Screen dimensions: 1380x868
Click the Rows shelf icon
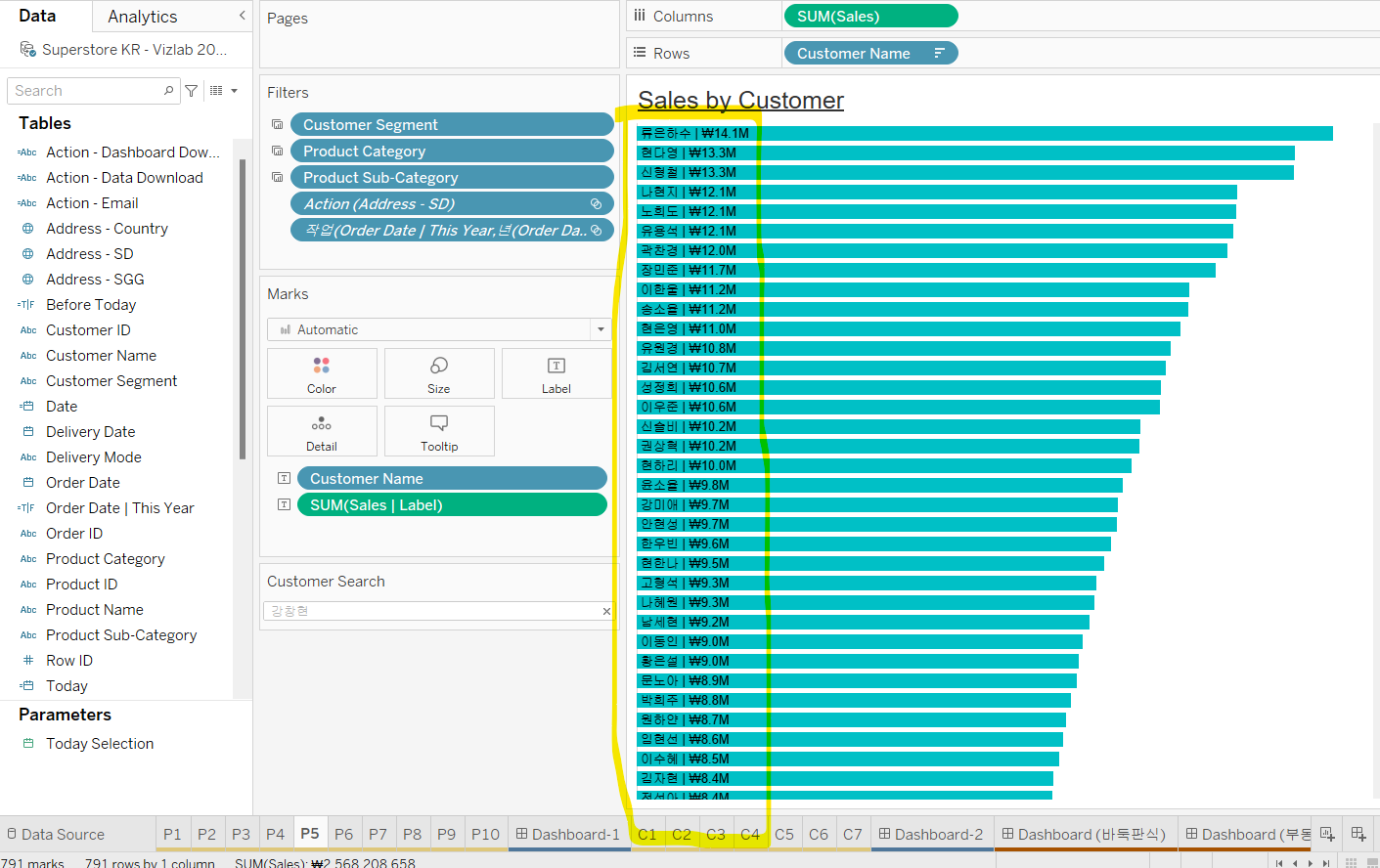click(640, 53)
